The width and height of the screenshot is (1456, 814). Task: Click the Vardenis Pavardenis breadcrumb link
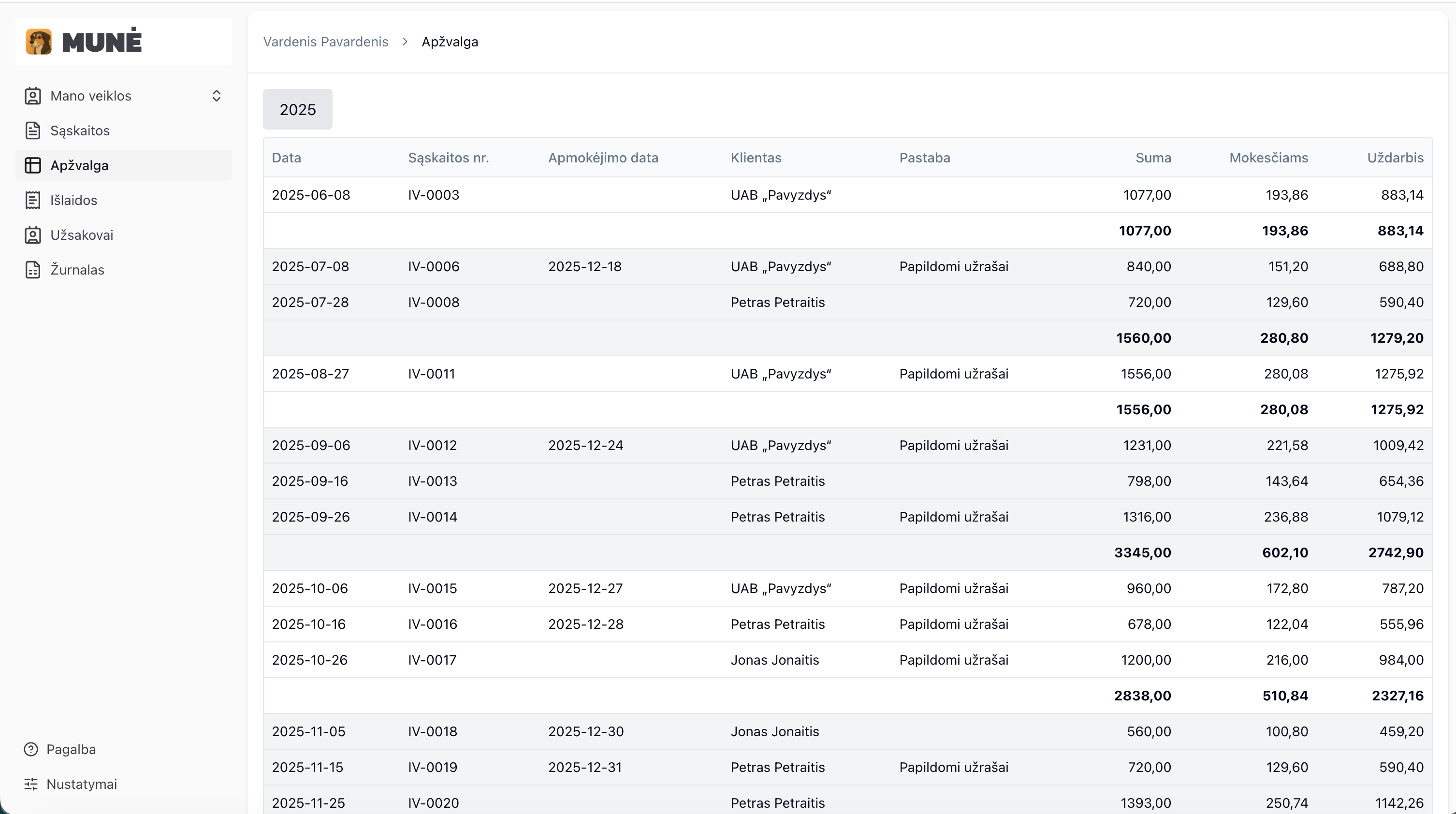tap(325, 42)
